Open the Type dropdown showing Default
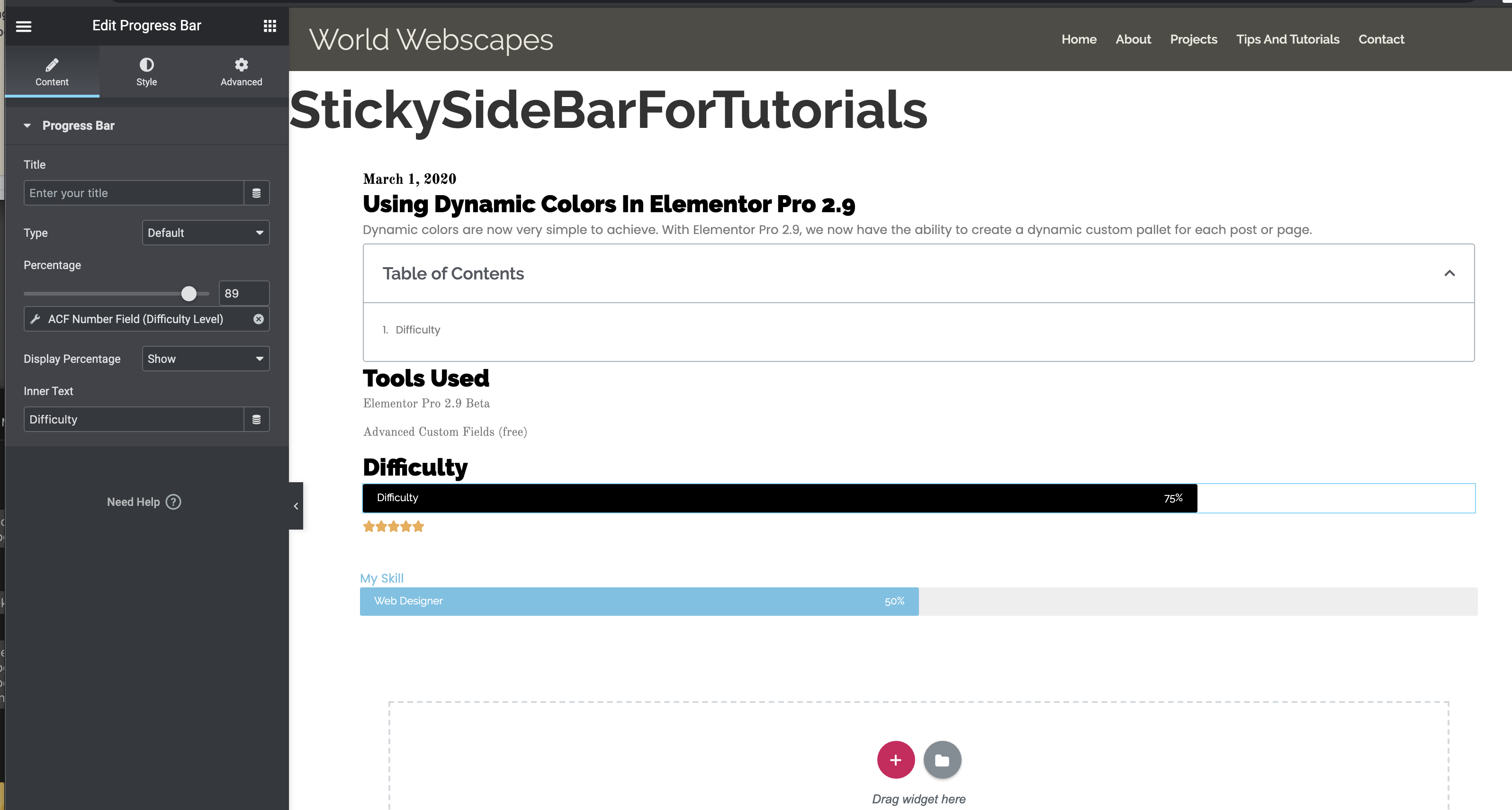This screenshot has width=1512, height=810. [x=206, y=233]
